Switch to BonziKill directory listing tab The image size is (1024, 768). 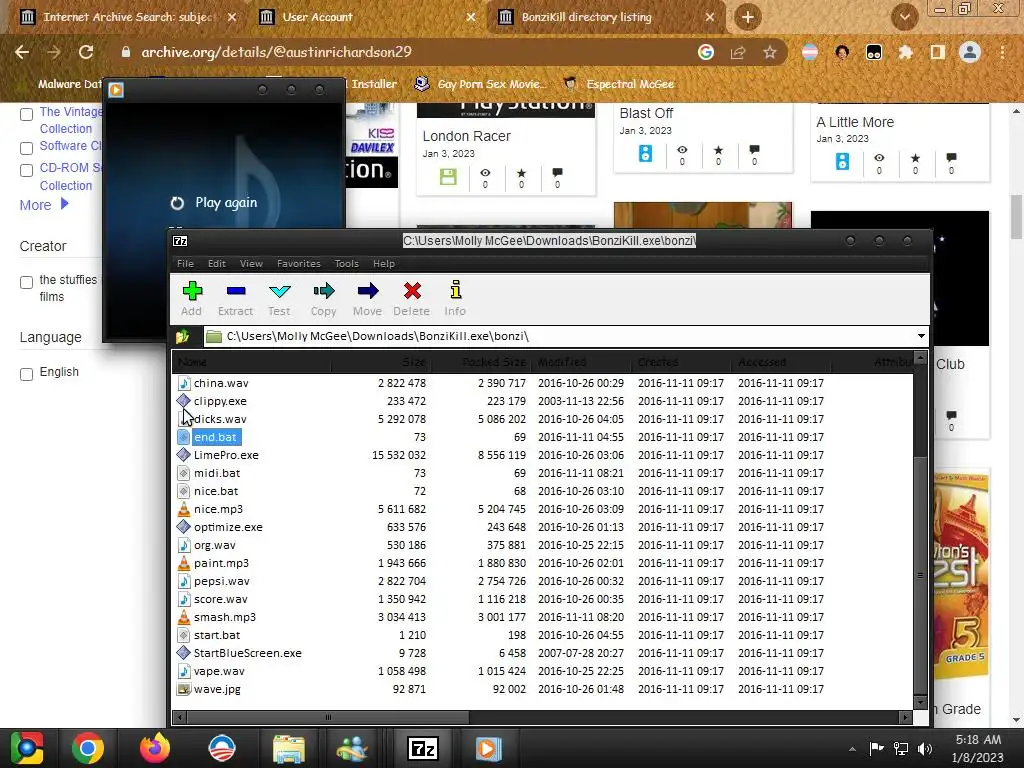coord(606,17)
